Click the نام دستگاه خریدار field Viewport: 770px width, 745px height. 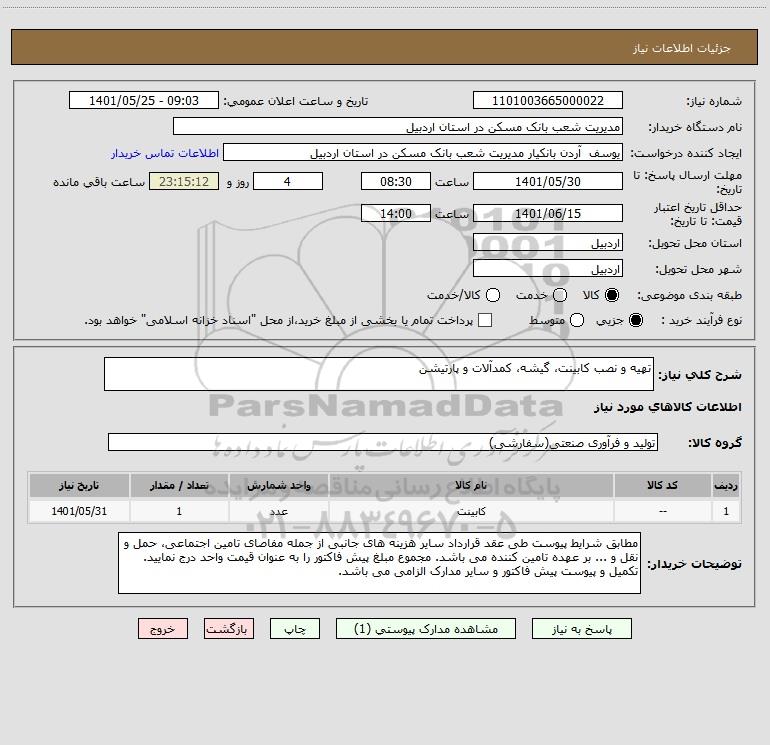tap(398, 126)
